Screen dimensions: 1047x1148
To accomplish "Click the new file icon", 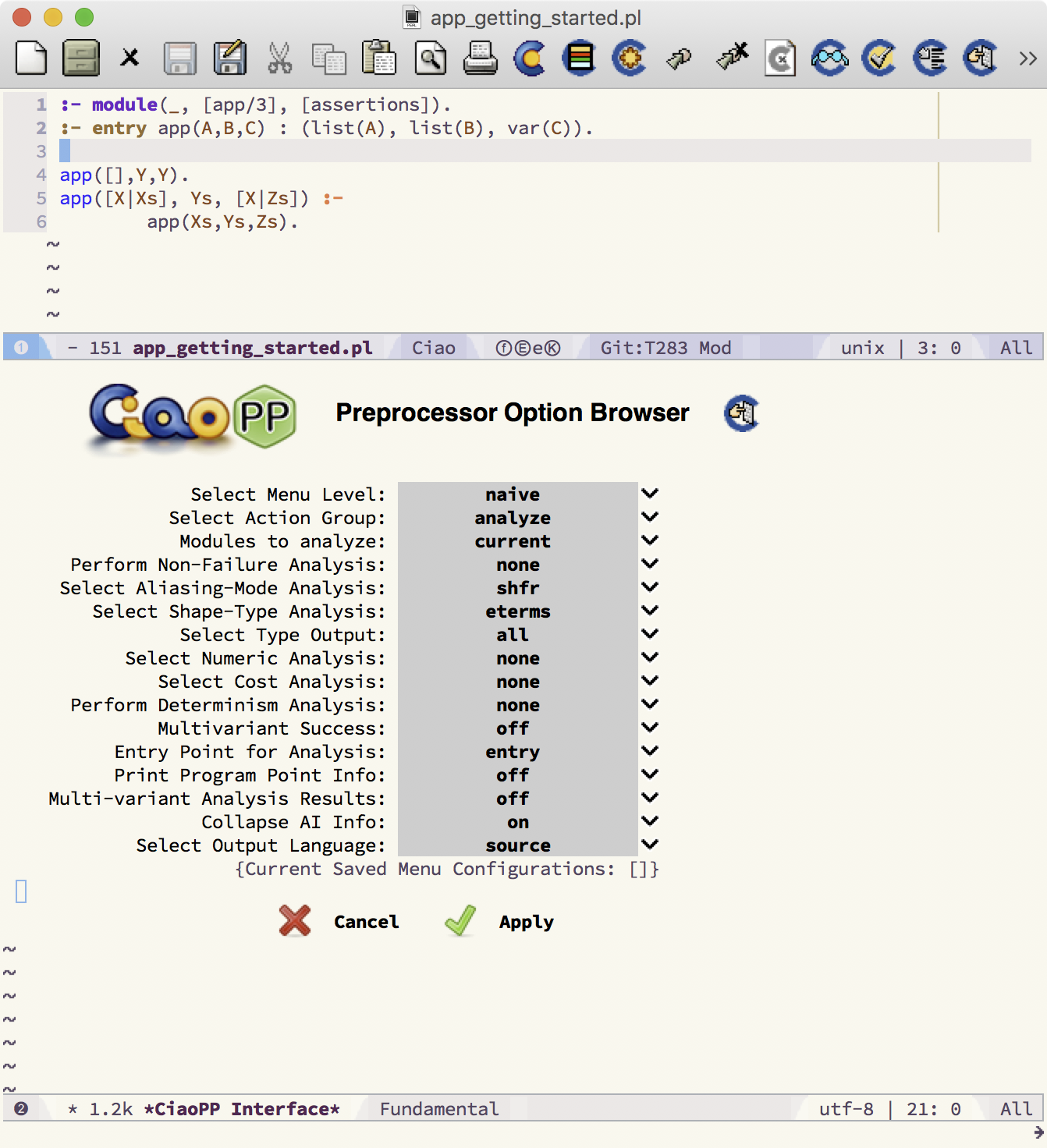I will pos(31,58).
